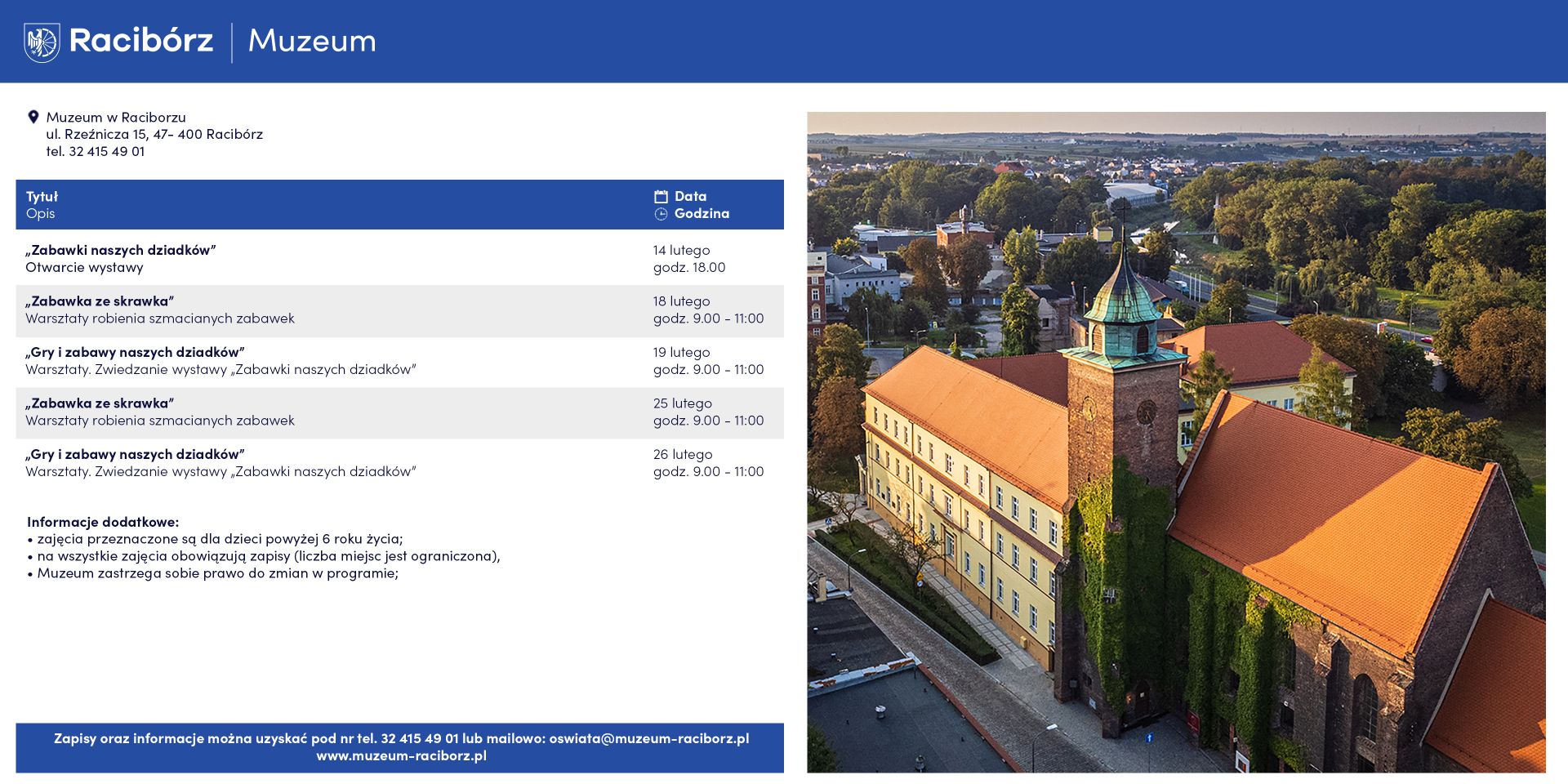Click the Muzeum header label
The height and width of the screenshot is (784, 1568).
tap(312, 41)
